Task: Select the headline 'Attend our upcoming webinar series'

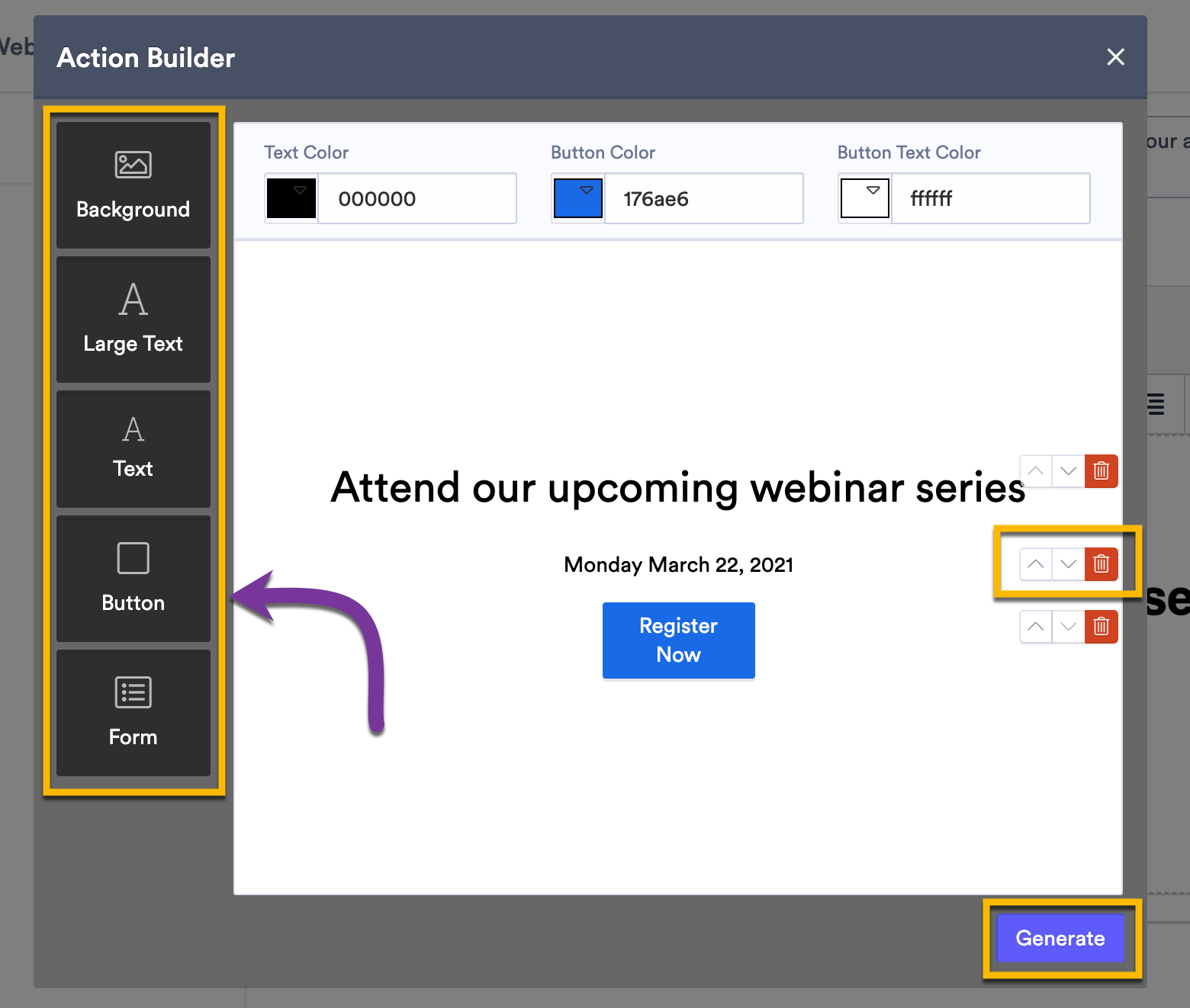Action: [x=678, y=488]
